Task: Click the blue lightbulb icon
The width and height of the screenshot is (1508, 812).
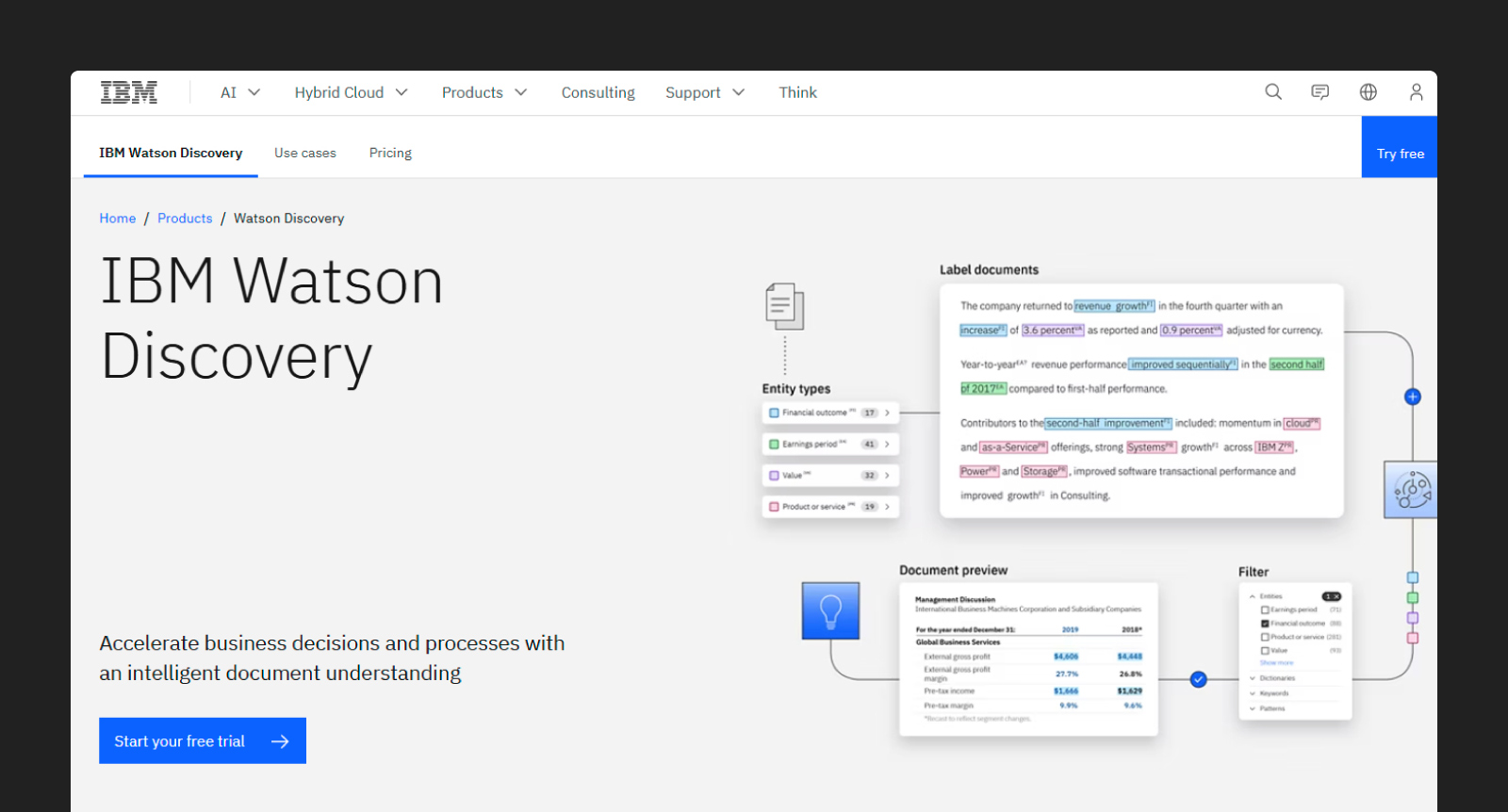Action: (830, 610)
